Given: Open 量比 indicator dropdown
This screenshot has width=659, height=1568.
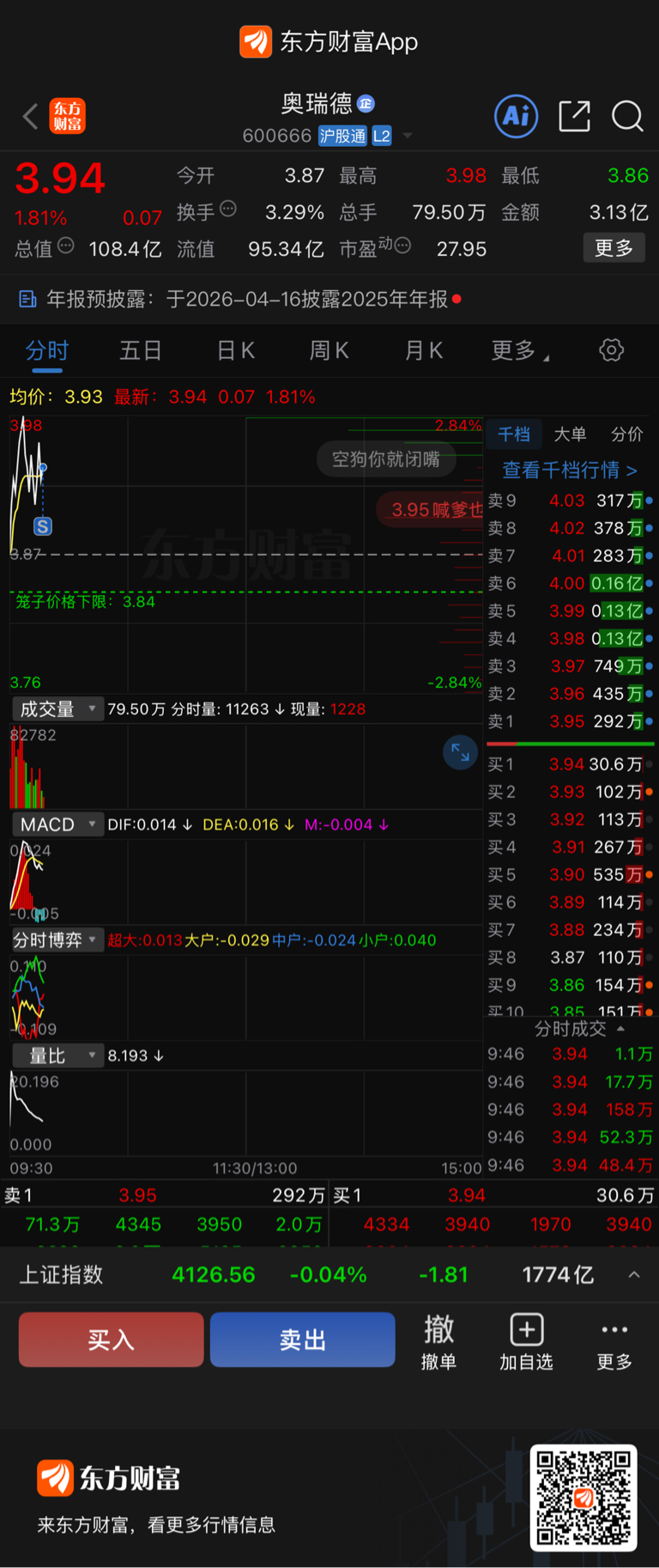Looking at the screenshot, I should pos(57,1055).
